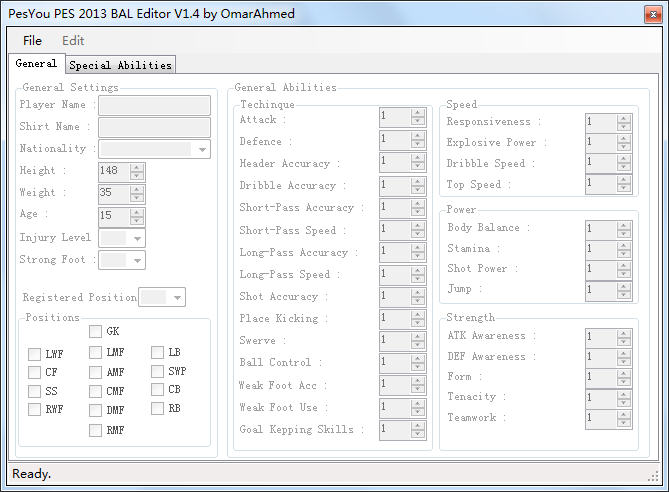Increase Long-Pass Speed with the up arrow
Image resolution: width=669 pixels, height=492 pixels.
pyautogui.click(x=418, y=270)
